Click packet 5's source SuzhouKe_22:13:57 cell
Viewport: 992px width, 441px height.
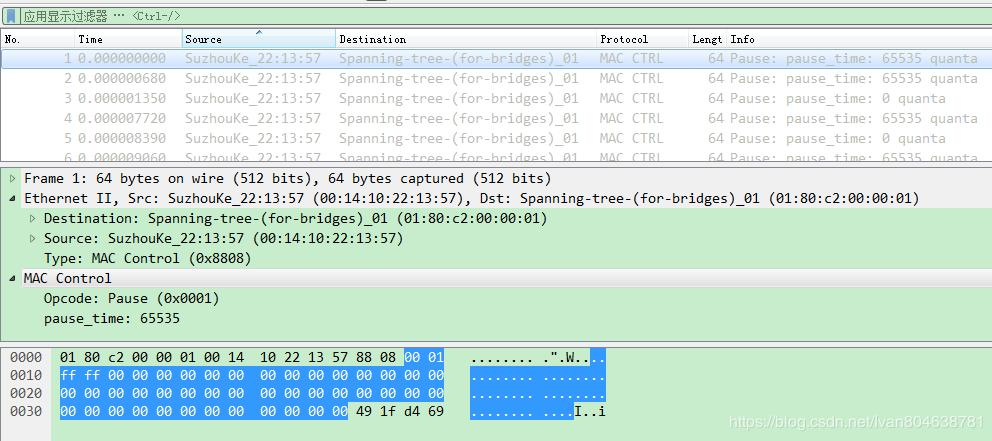coord(252,139)
